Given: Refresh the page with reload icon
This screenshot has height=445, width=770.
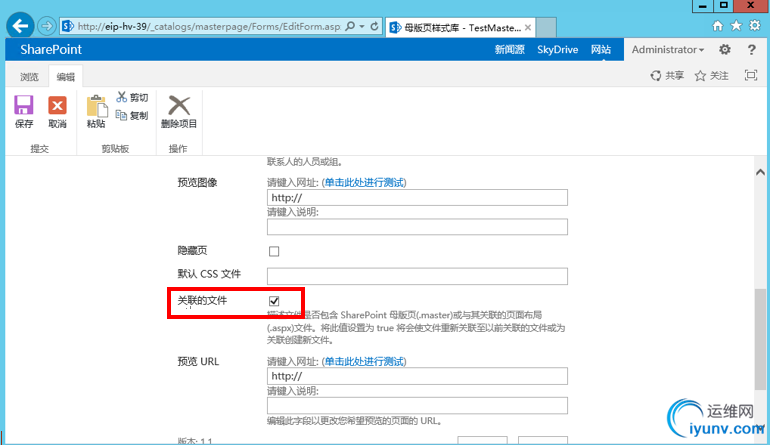Looking at the screenshot, I should click(x=374, y=27).
